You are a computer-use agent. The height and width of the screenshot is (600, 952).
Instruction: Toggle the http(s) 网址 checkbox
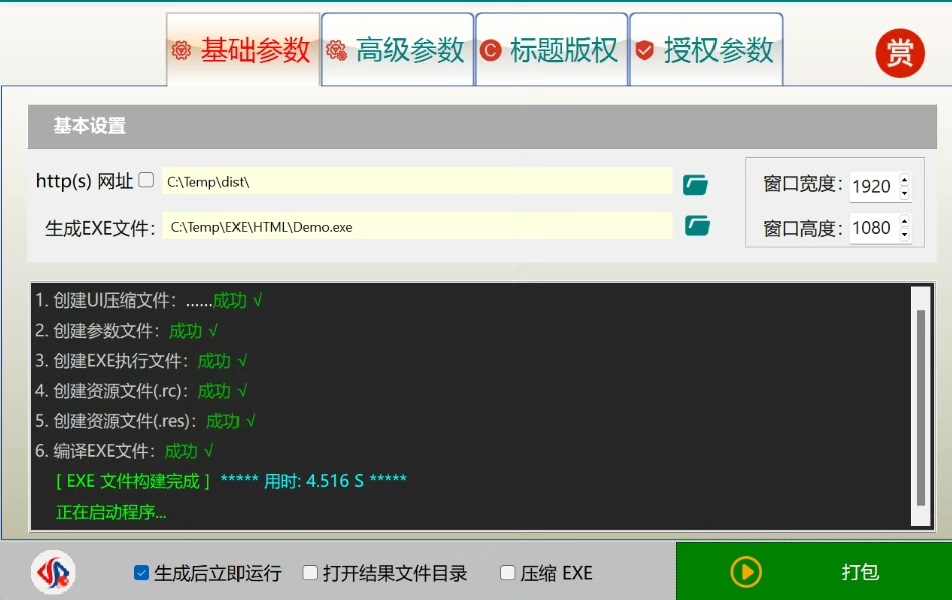click(x=146, y=180)
